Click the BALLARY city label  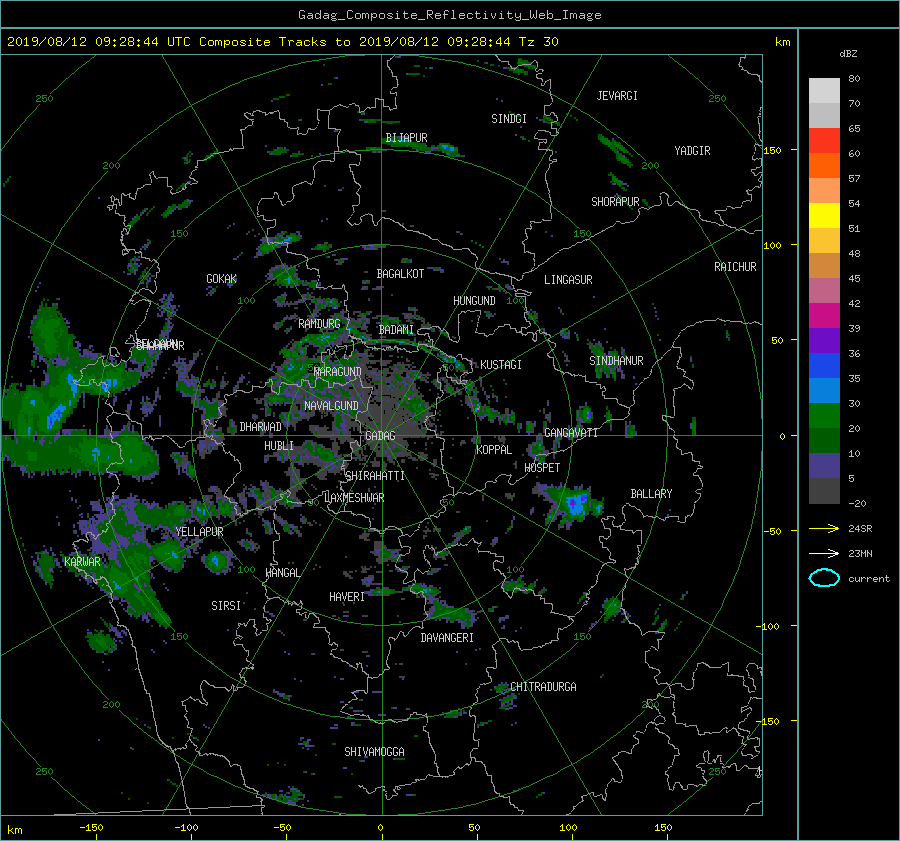point(651,494)
